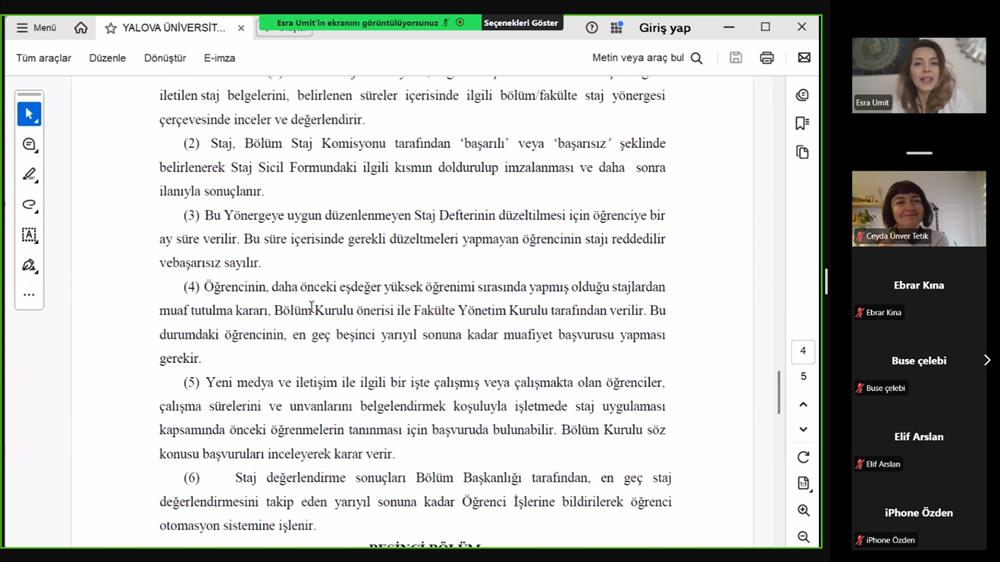This screenshot has width=1000, height=562.
Task: Select the highlighter pen tool
Action: click(x=29, y=175)
